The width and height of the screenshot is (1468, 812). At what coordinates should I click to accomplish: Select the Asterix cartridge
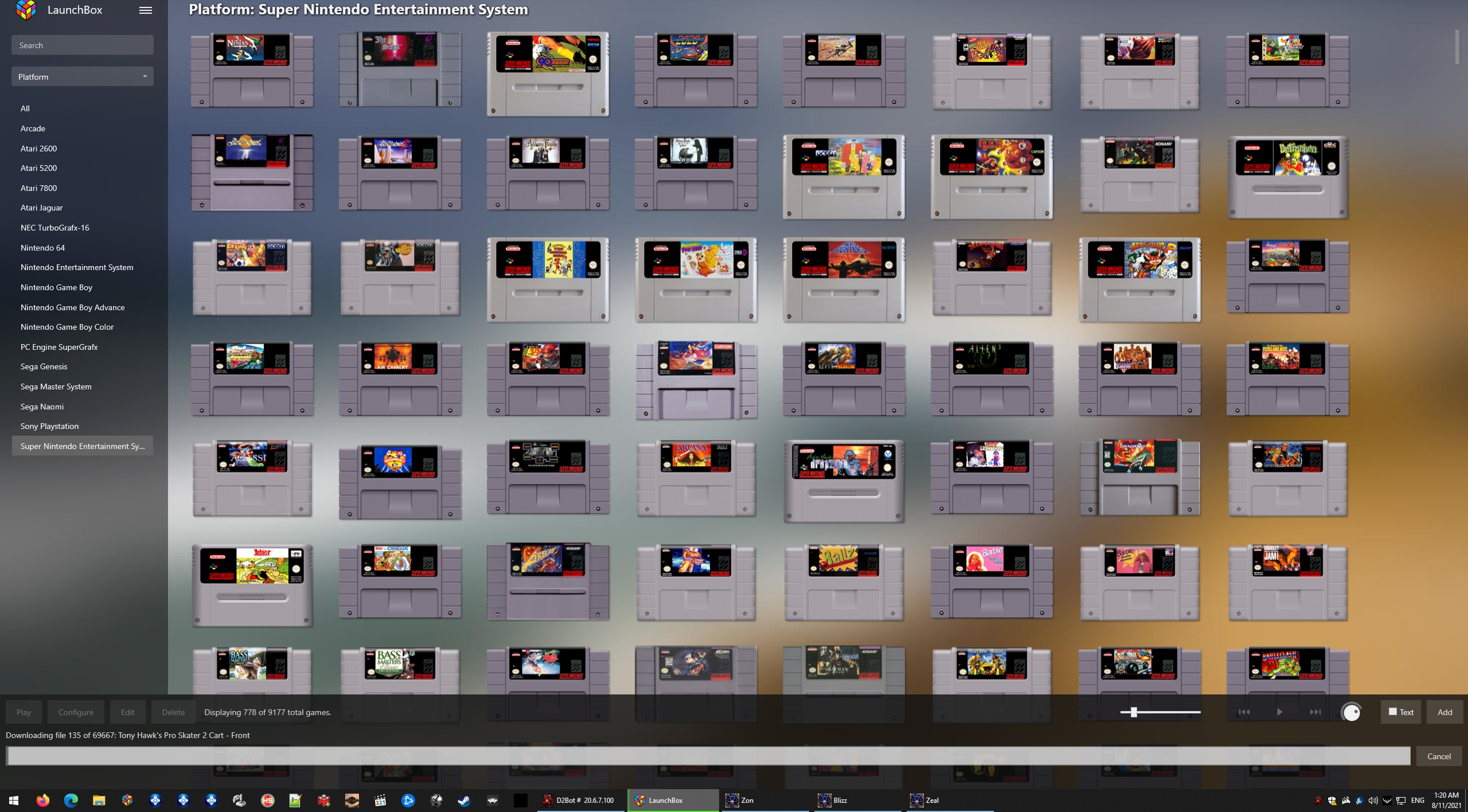(x=252, y=585)
